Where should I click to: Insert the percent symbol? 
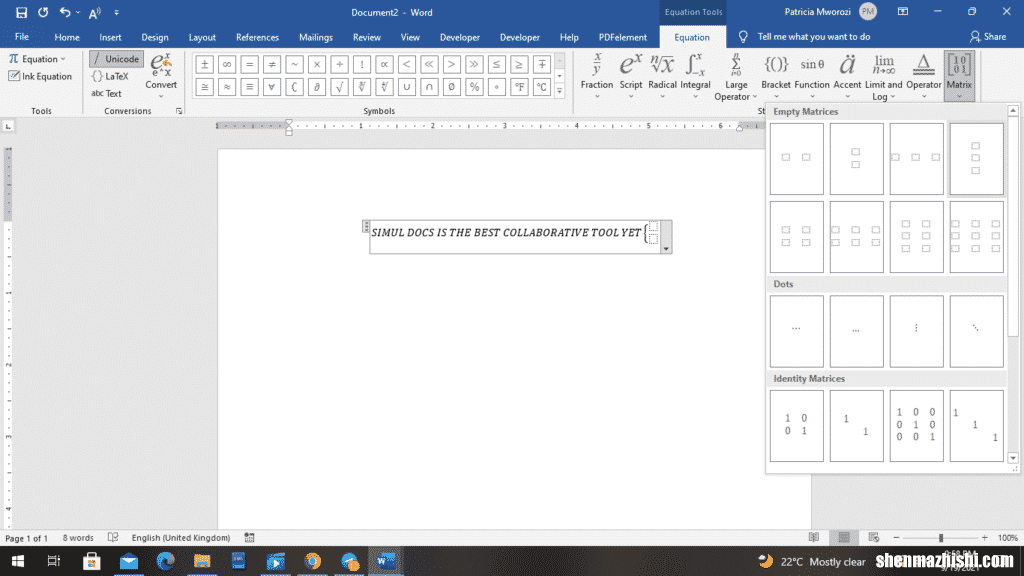click(474, 87)
